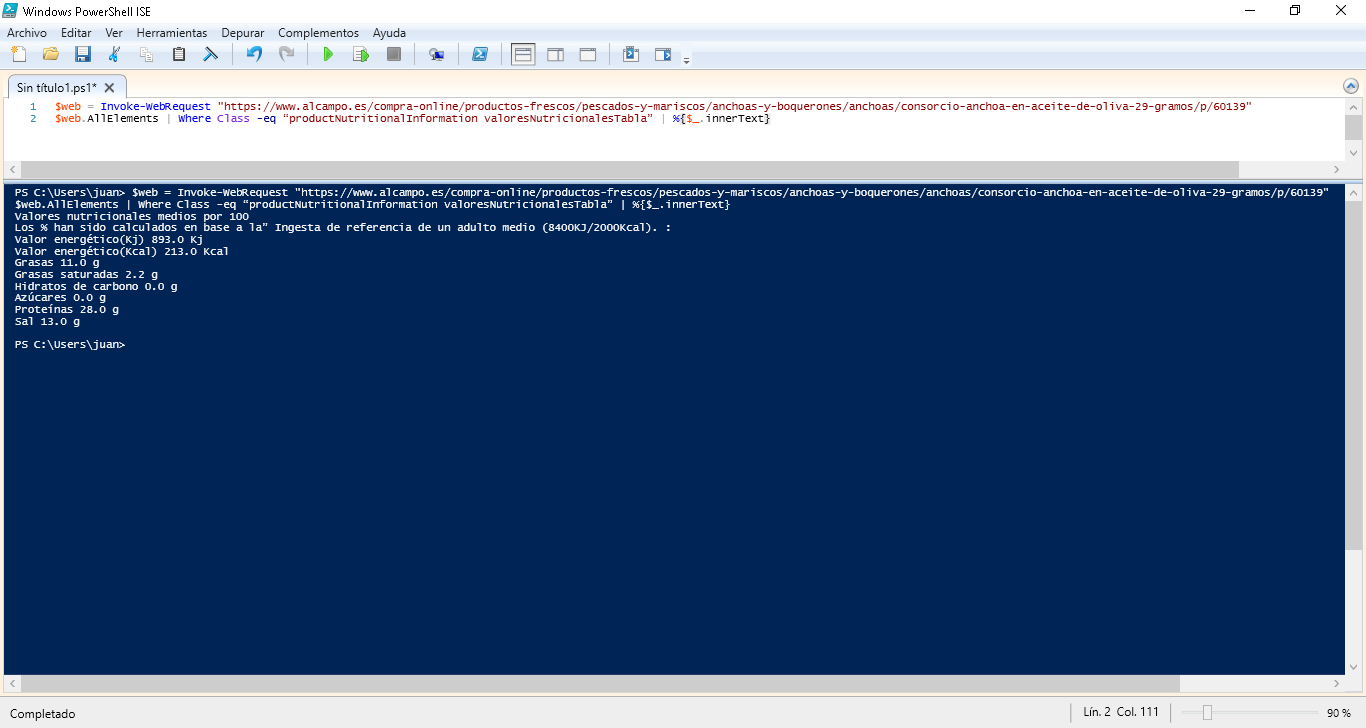Click the zoom slider in the status bar
This screenshot has width=1366, height=728.
pos(1208,713)
